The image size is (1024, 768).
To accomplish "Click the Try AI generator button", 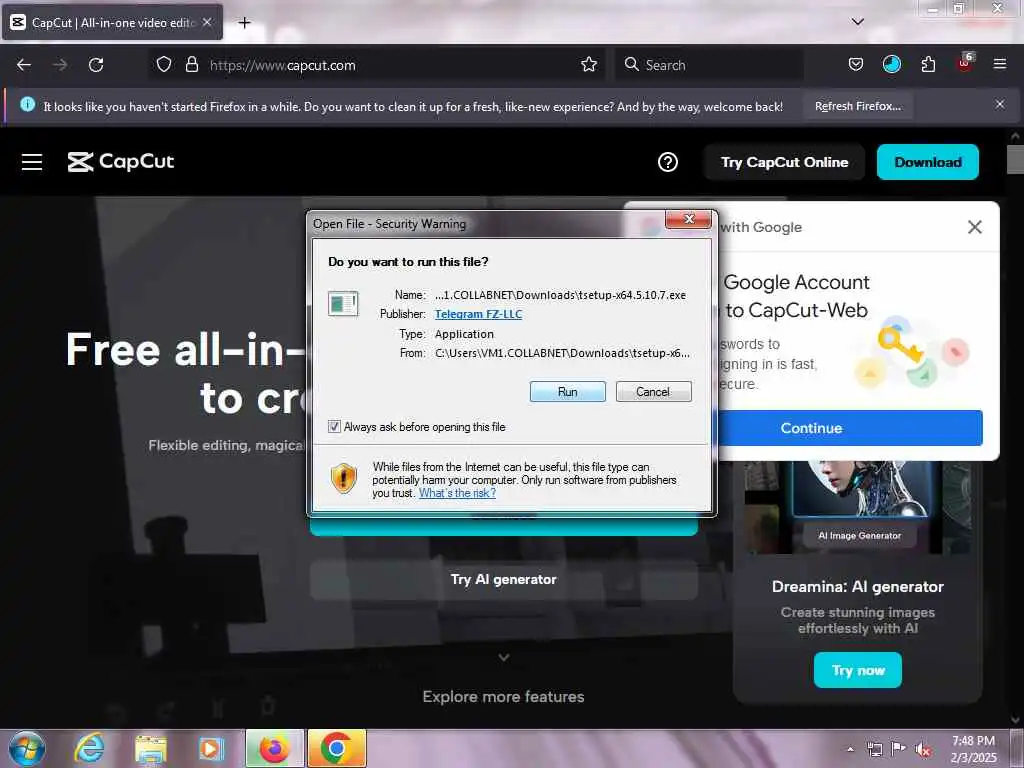I will (504, 579).
